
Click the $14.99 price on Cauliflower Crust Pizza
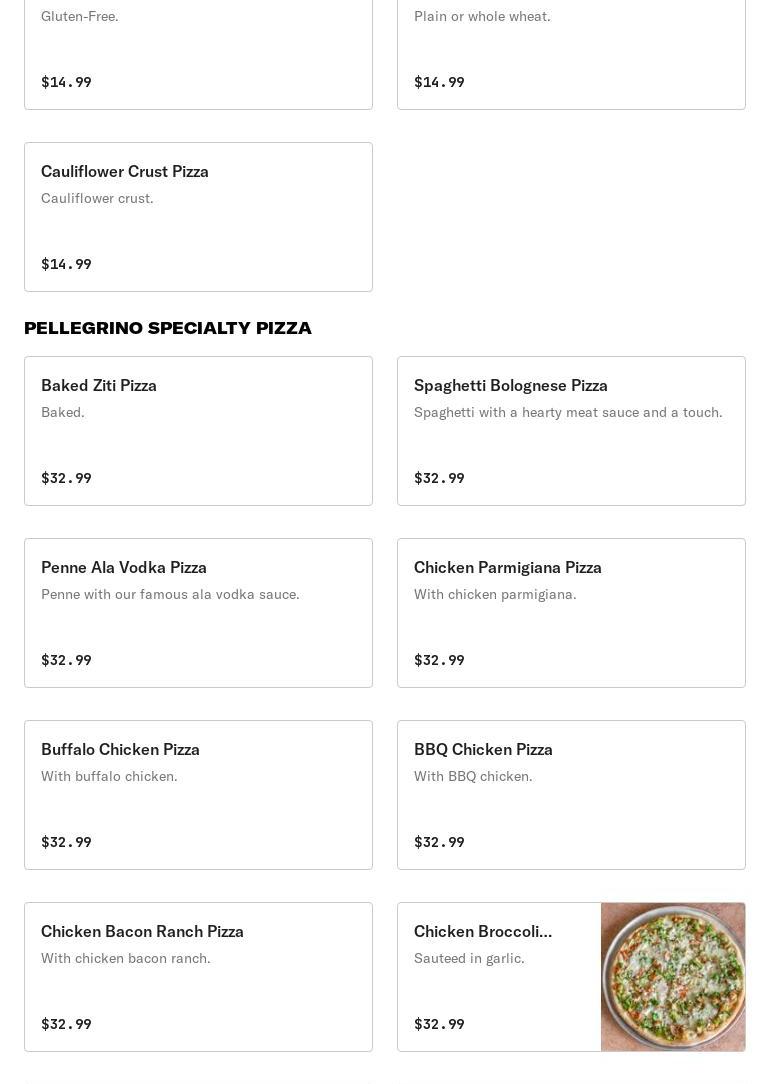[66, 264]
